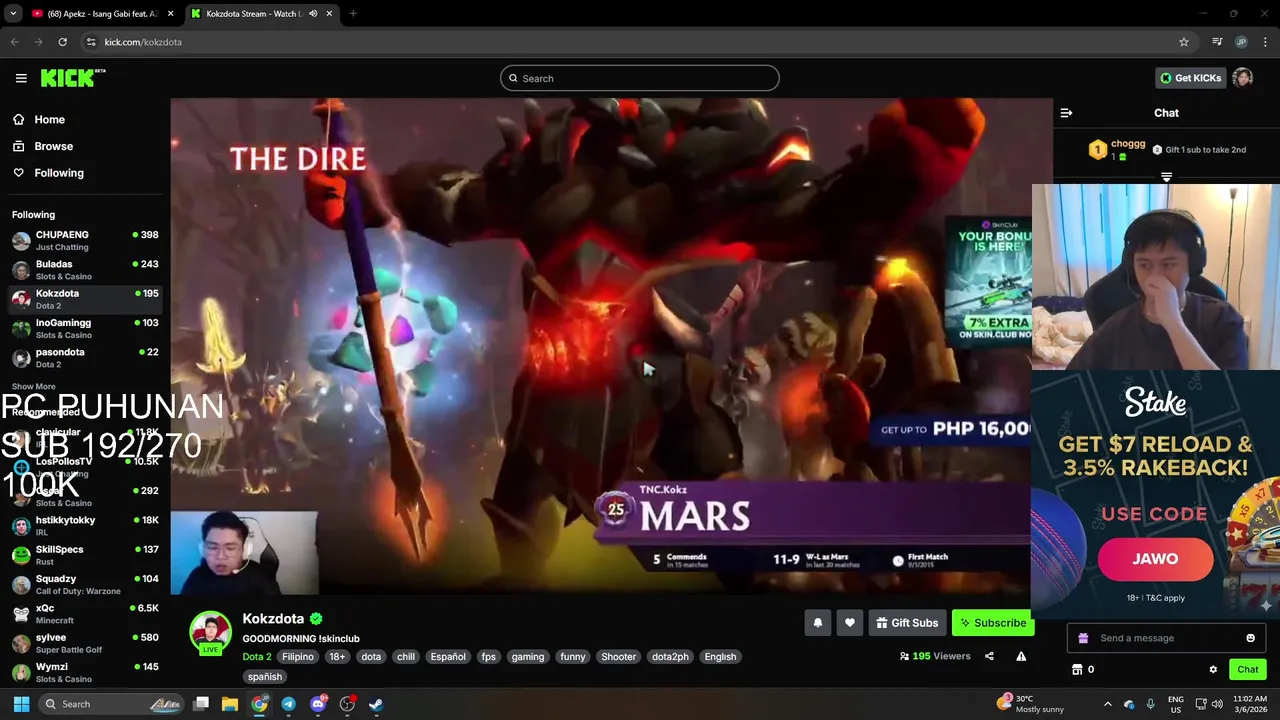
Task: Open CHUPAENG channel from Following list
Action: [x=85, y=240]
